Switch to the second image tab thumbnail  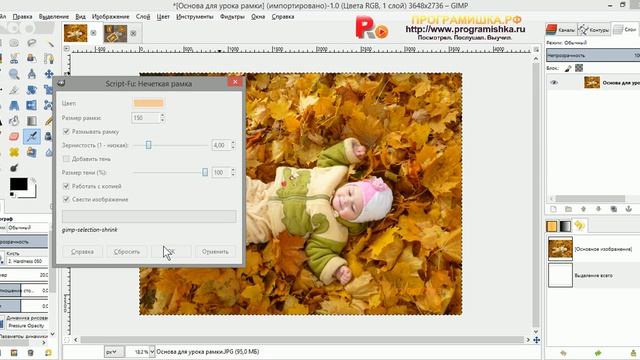click(x=116, y=33)
